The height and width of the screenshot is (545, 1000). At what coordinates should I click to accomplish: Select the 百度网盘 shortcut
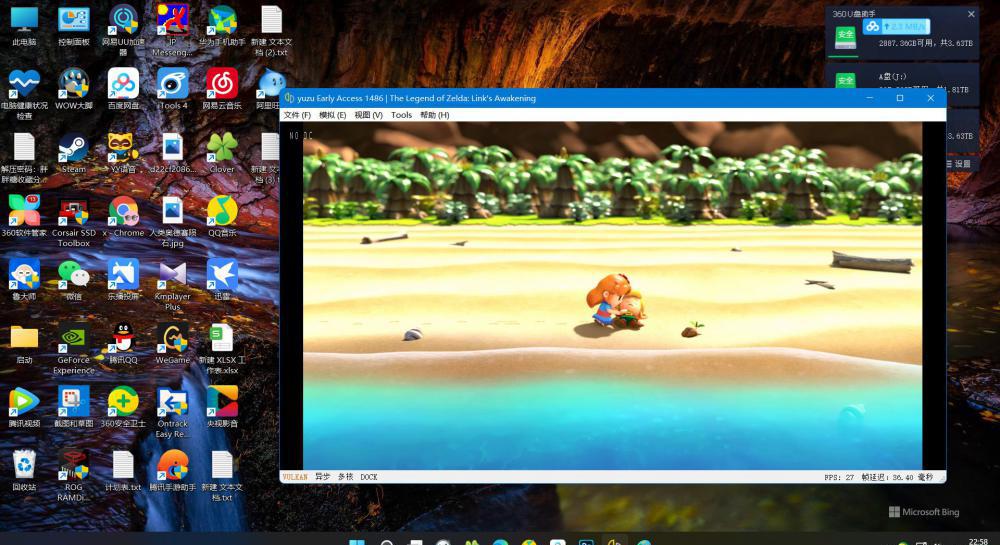pos(123,89)
